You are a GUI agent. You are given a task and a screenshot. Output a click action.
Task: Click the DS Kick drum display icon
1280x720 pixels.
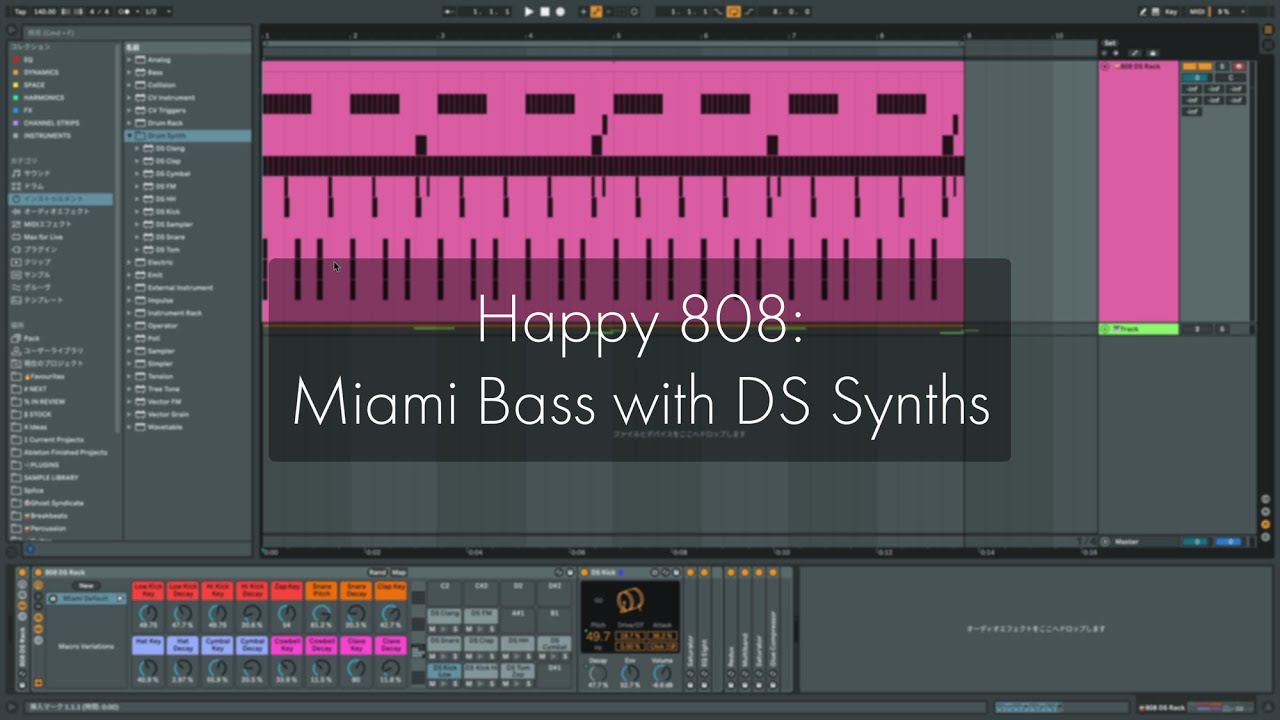(631, 602)
